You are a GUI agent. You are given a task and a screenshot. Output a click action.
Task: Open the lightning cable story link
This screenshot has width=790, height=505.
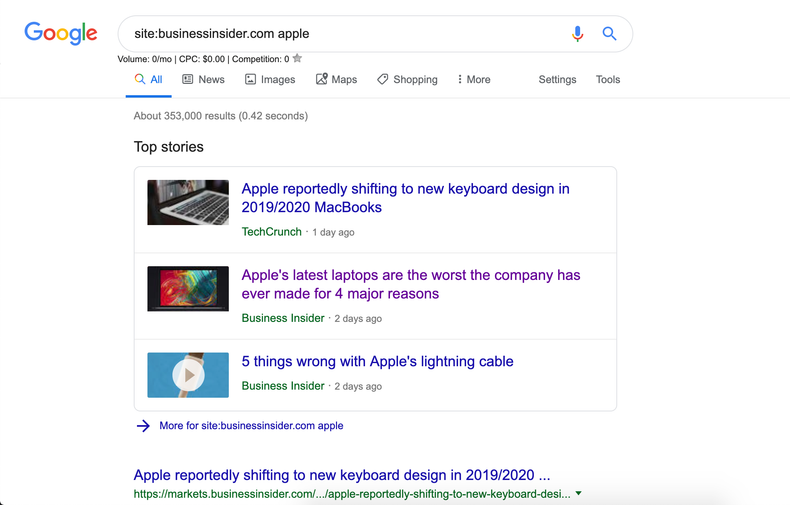click(x=377, y=361)
